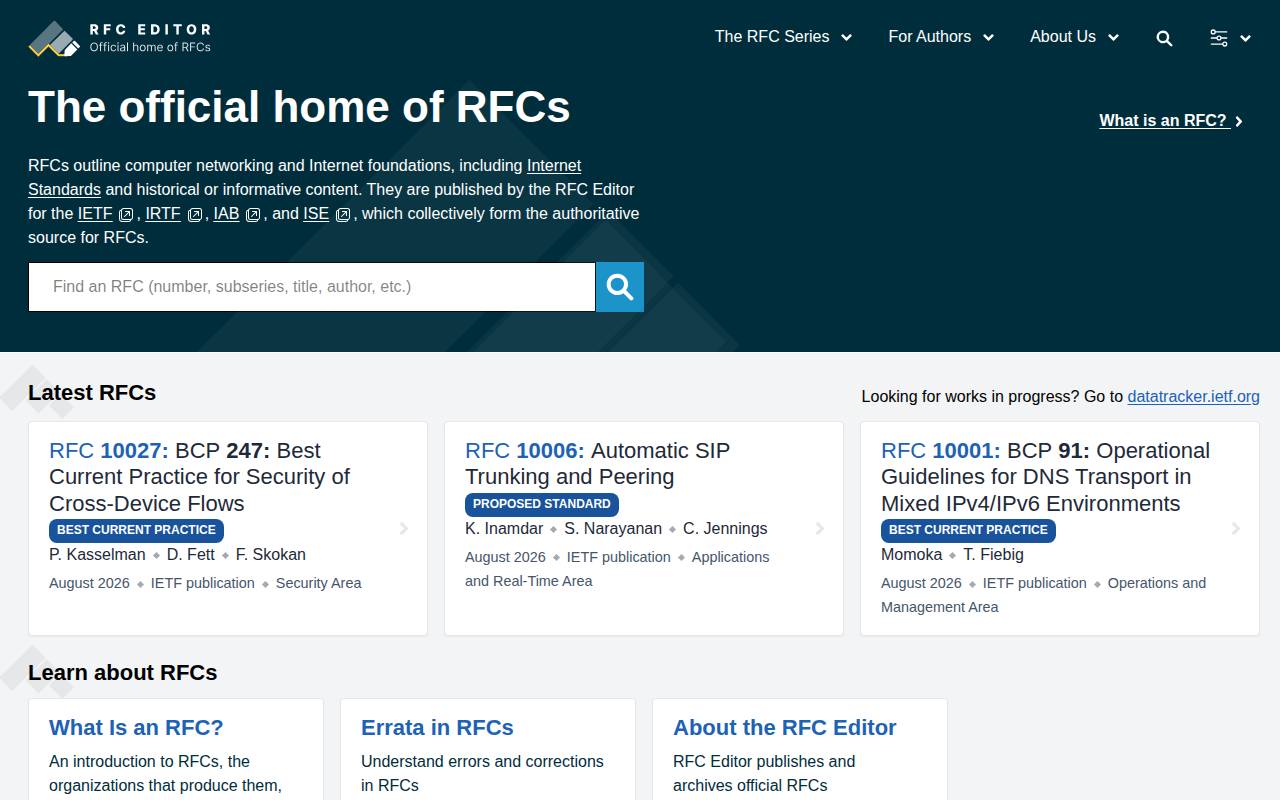
Task: Click Best Current Practice badge on RFC 10001
Action: click(968, 530)
